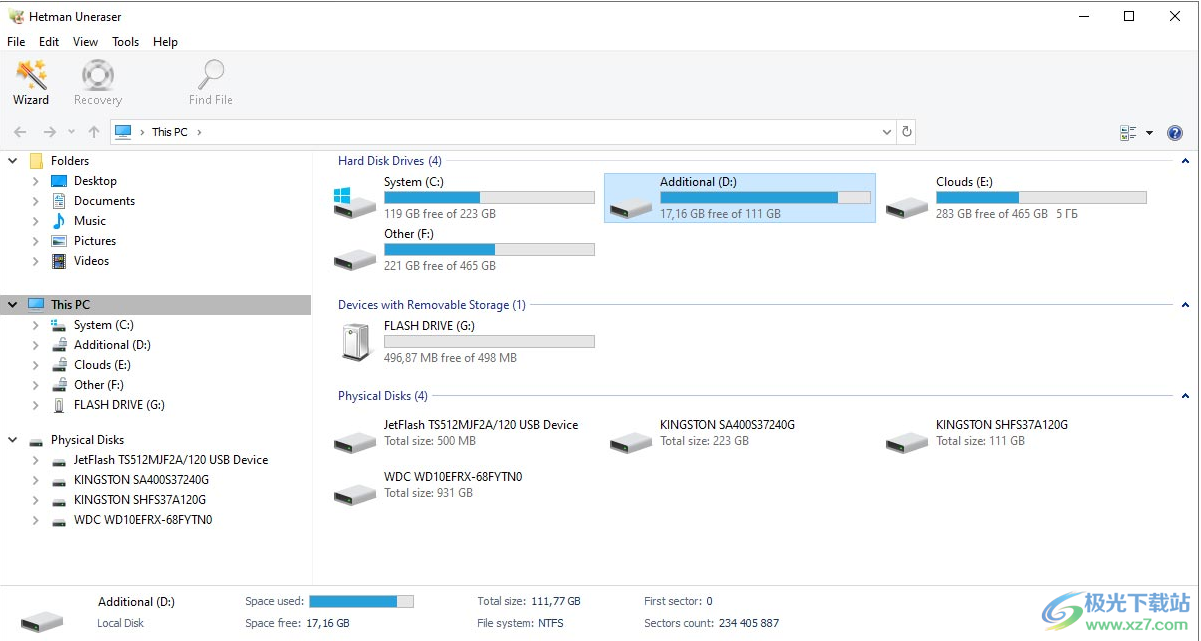Expand the Documents folder in tree
The height and width of the screenshot is (641, 1201).
tap(36, 201)
